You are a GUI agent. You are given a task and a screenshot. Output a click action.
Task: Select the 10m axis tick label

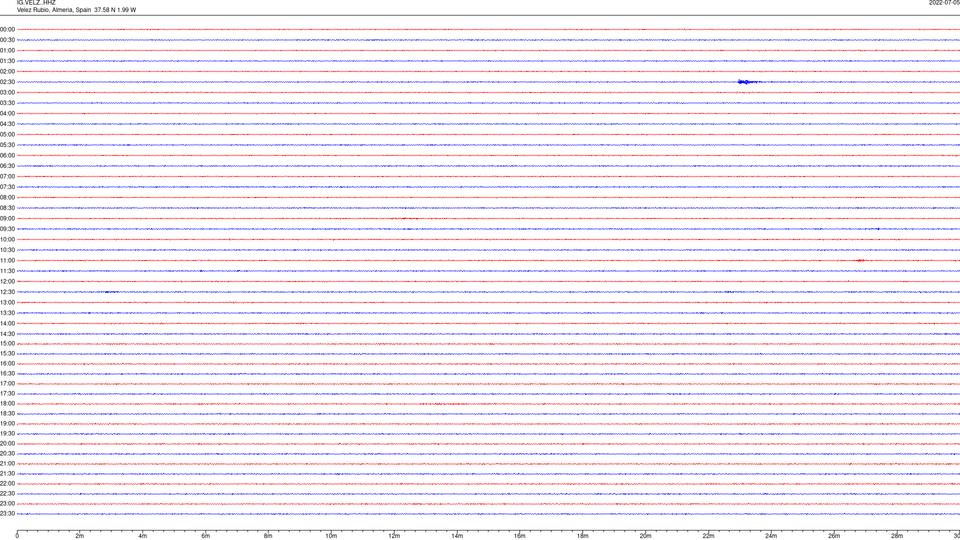click(331, 536)
